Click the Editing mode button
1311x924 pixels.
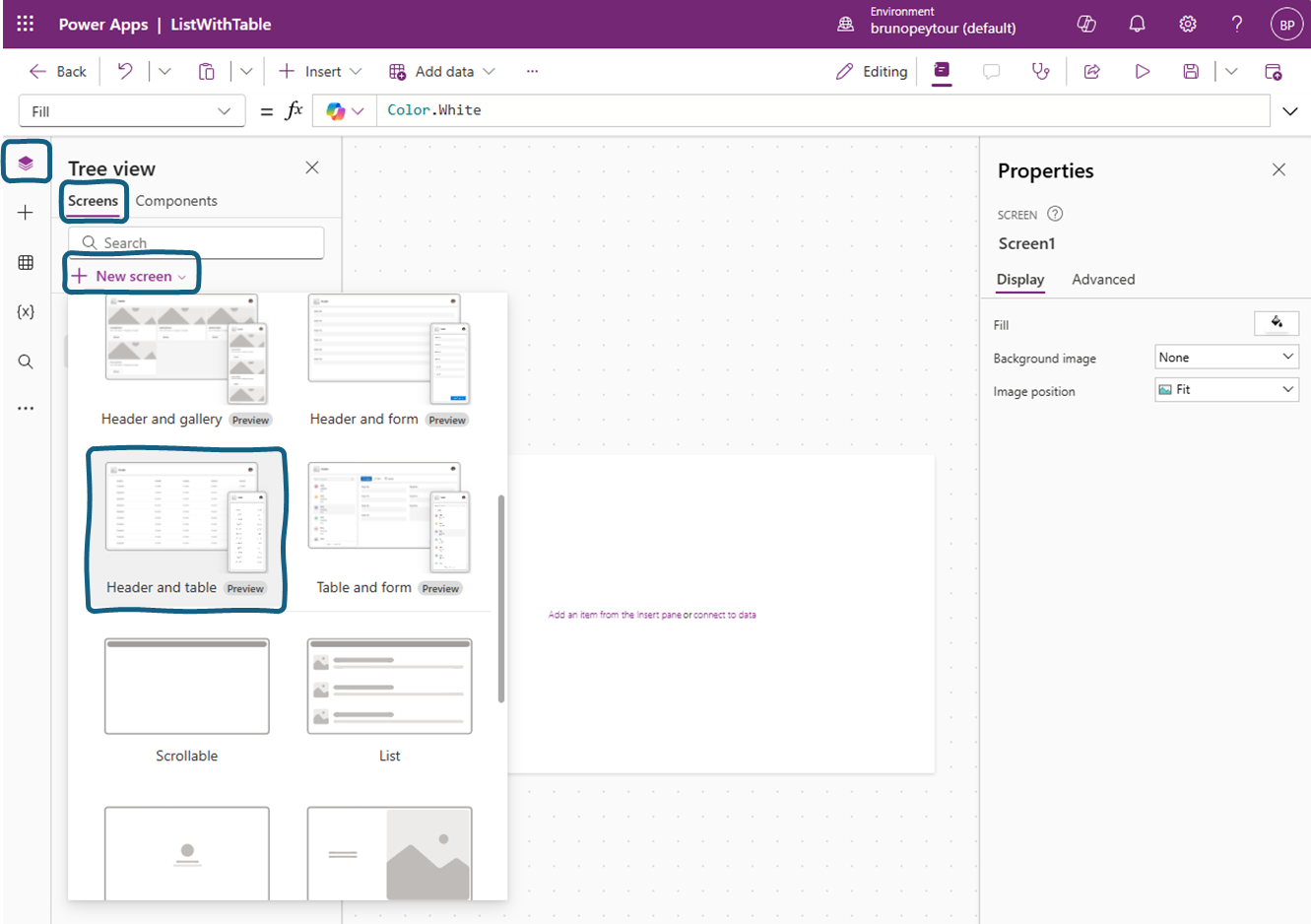pyautogui.click(x=871, y=71)
